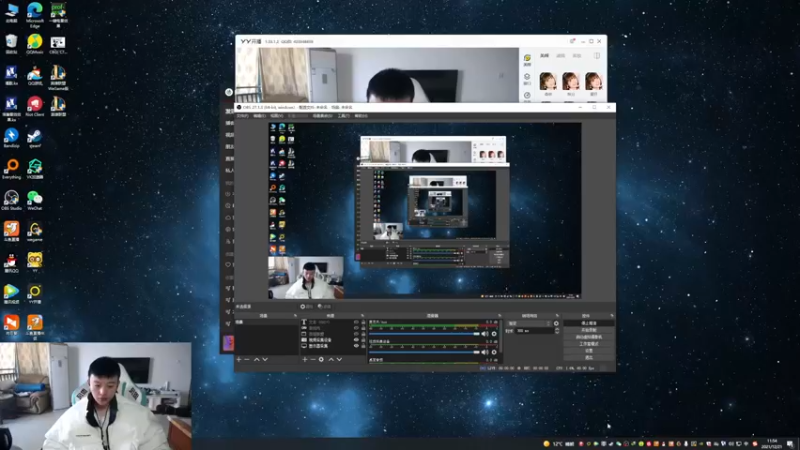Viewport: 800px width, 450px height.
Task: Pop out the Sources dock panel
Action: click(362, 316)
